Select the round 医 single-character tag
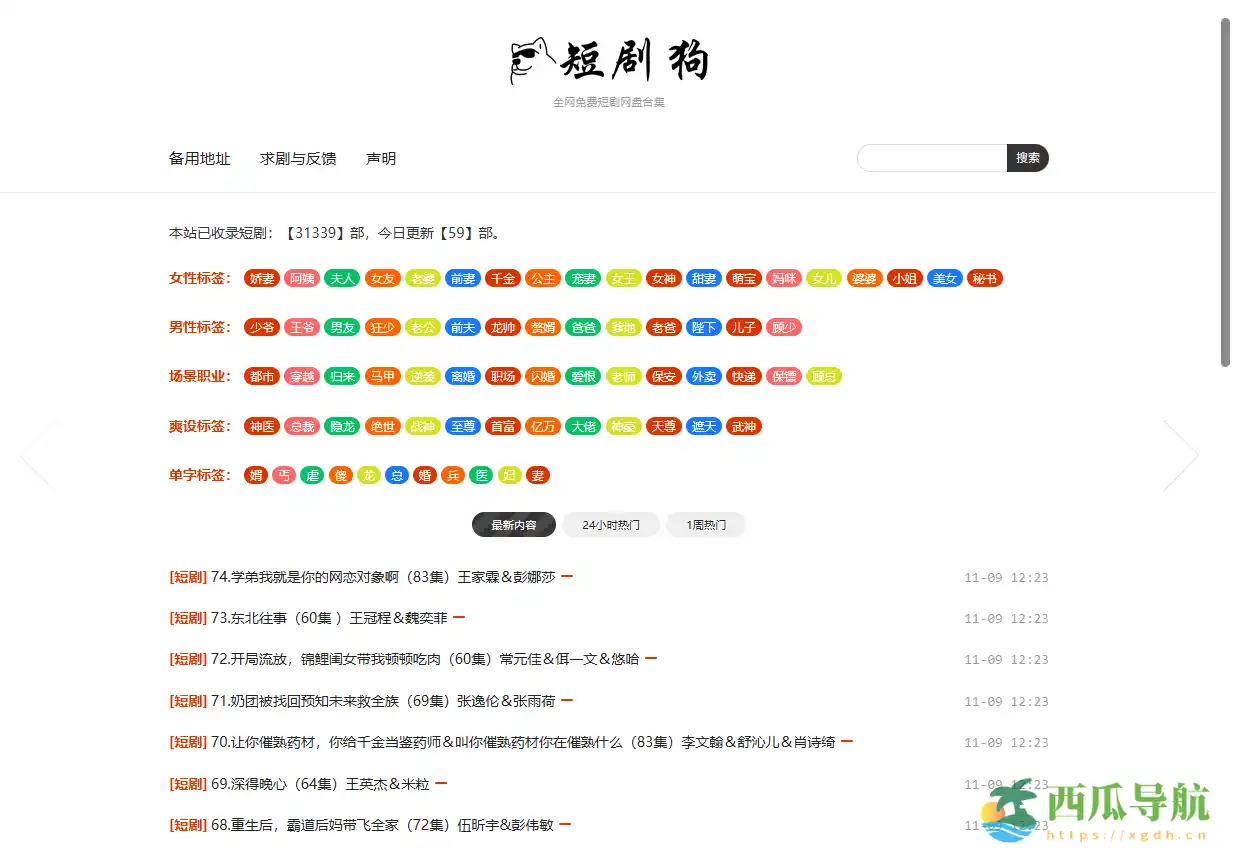Viewport: 1233px width, 859px height. (x=481, y=475)
